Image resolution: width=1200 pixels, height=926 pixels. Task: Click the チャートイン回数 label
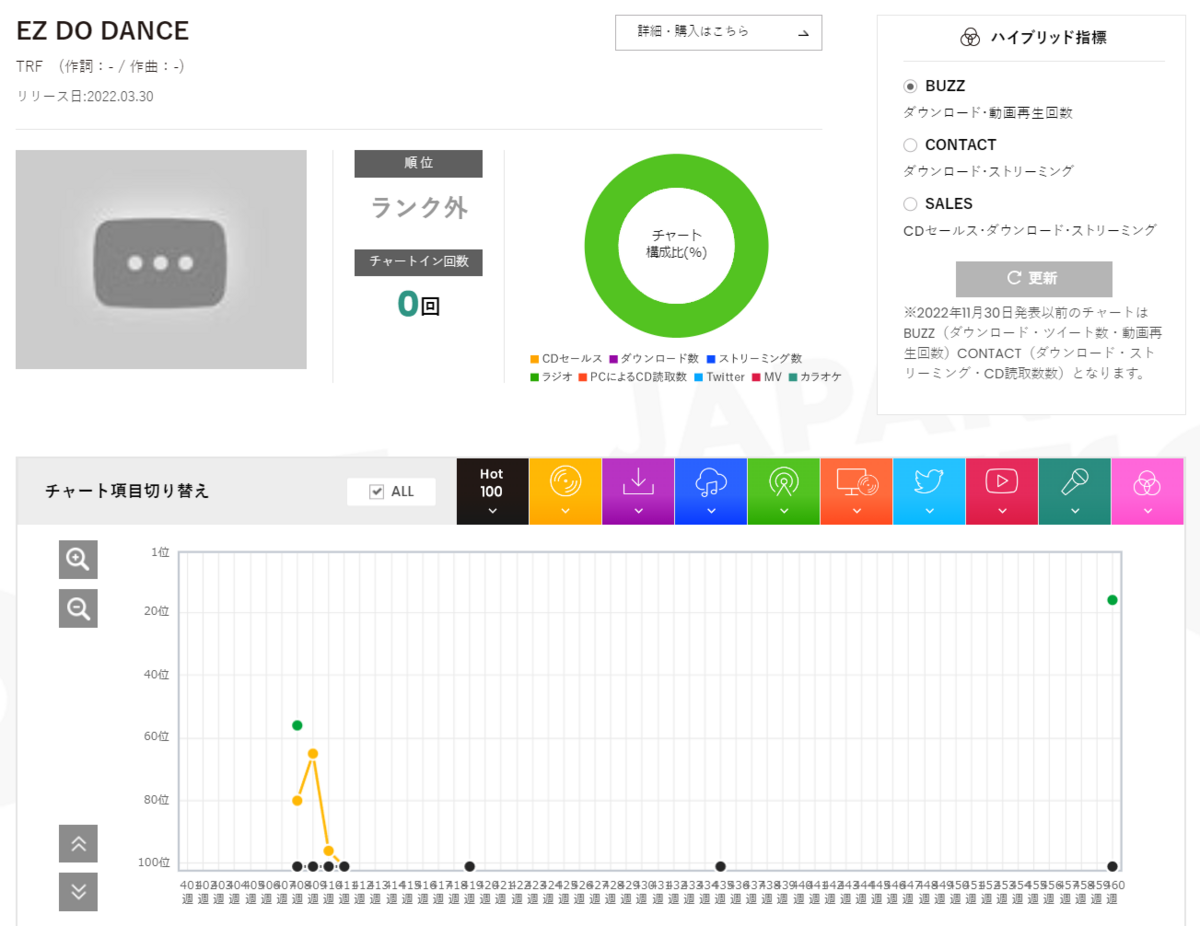(419, 262)
